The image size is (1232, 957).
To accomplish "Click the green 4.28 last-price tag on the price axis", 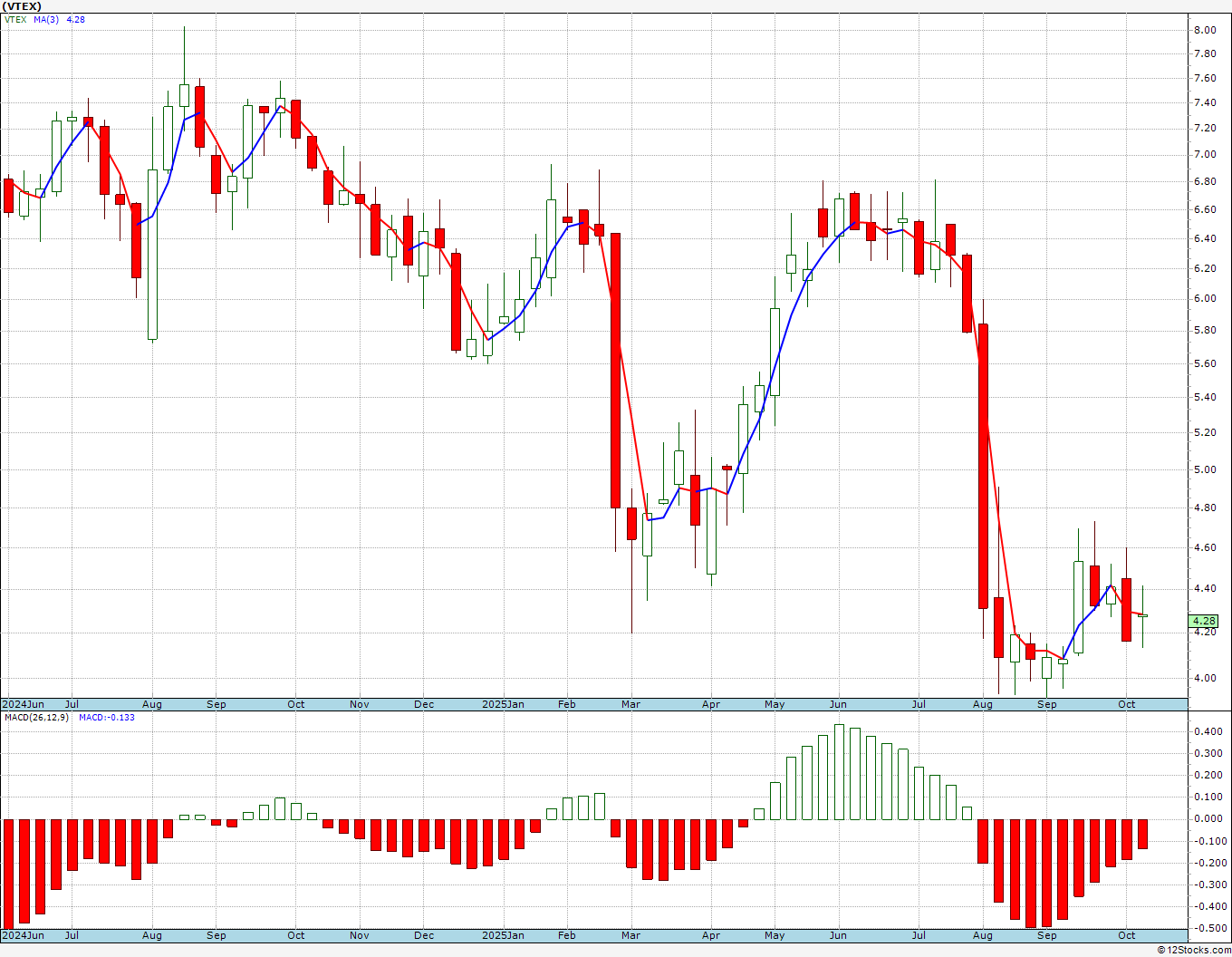I will pyautogui.click(x=1204, y=622).
